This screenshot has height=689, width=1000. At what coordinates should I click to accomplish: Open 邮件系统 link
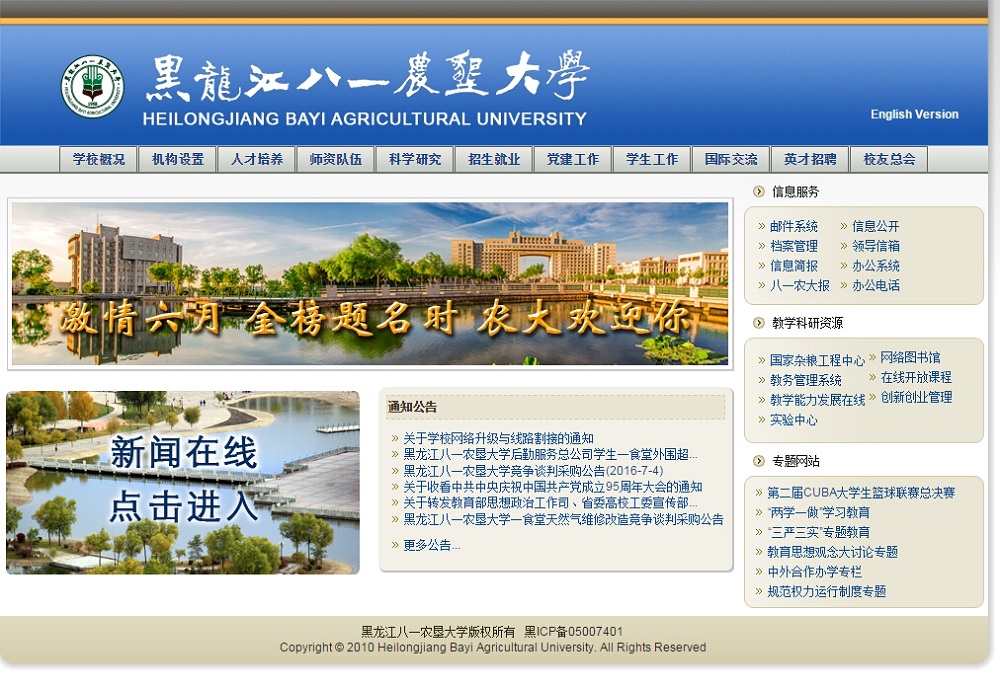(x=794, y=226)
